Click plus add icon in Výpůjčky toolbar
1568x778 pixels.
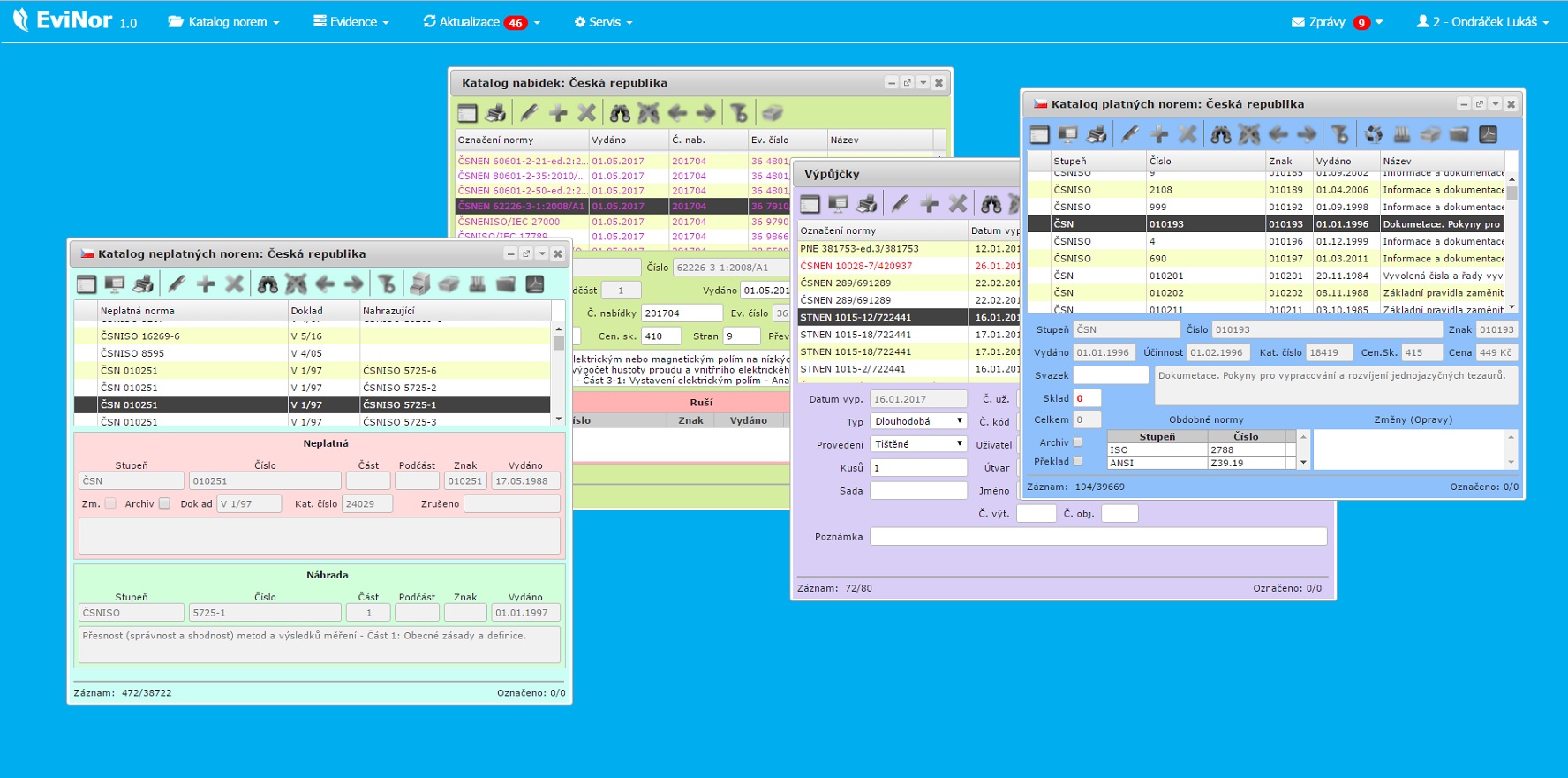(x=929, y=204)
